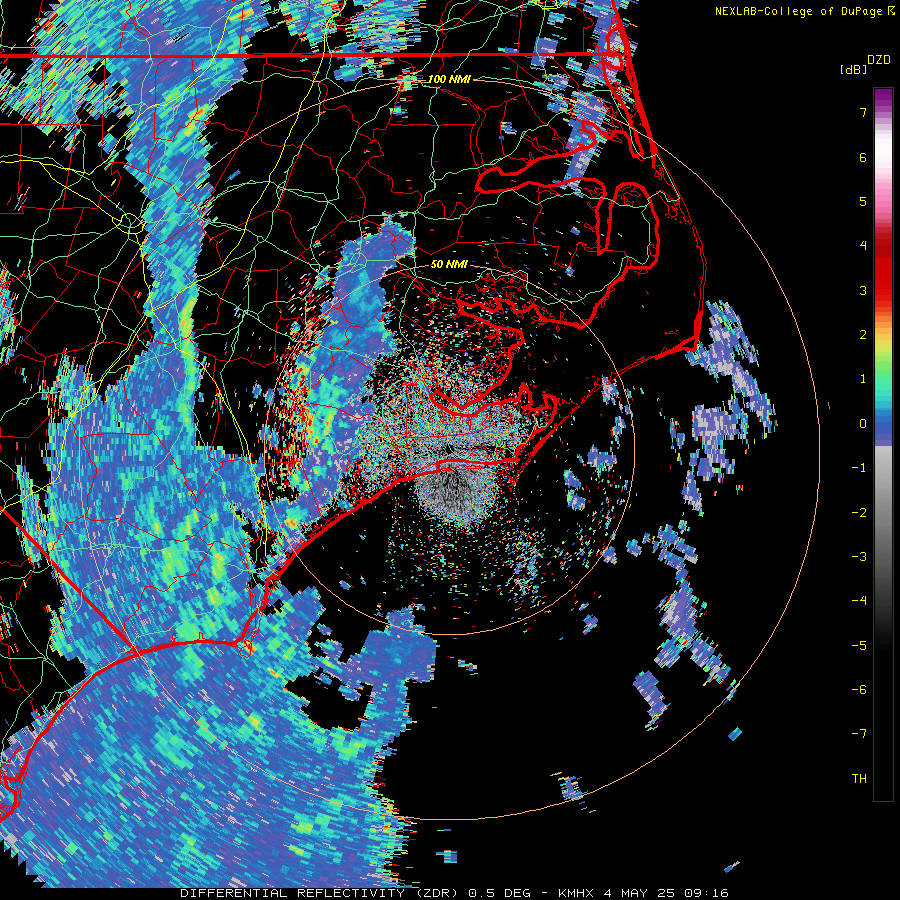Click the 100 NMI range ring label

pyautogui.click(x=449, y=79)
